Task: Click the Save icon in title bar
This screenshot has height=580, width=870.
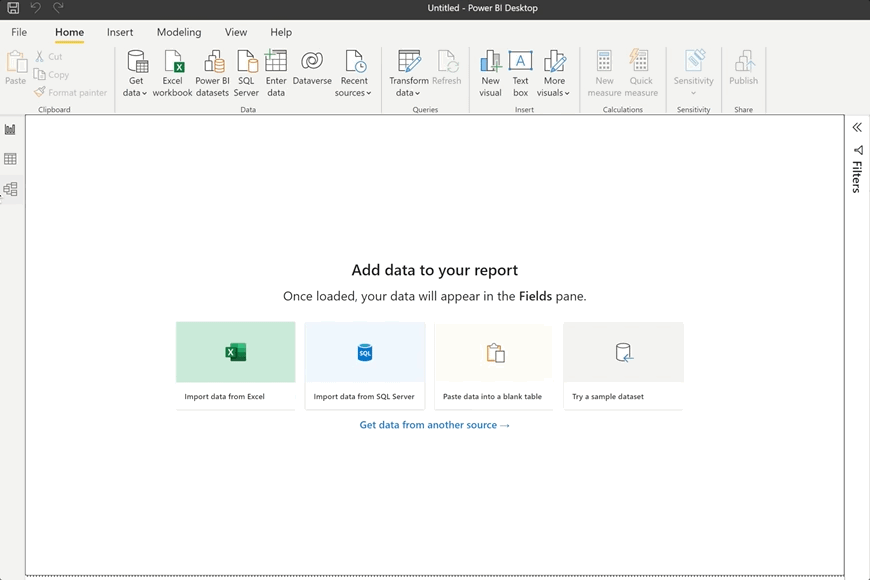Action: pyautogui.click(x=13, y=8)
